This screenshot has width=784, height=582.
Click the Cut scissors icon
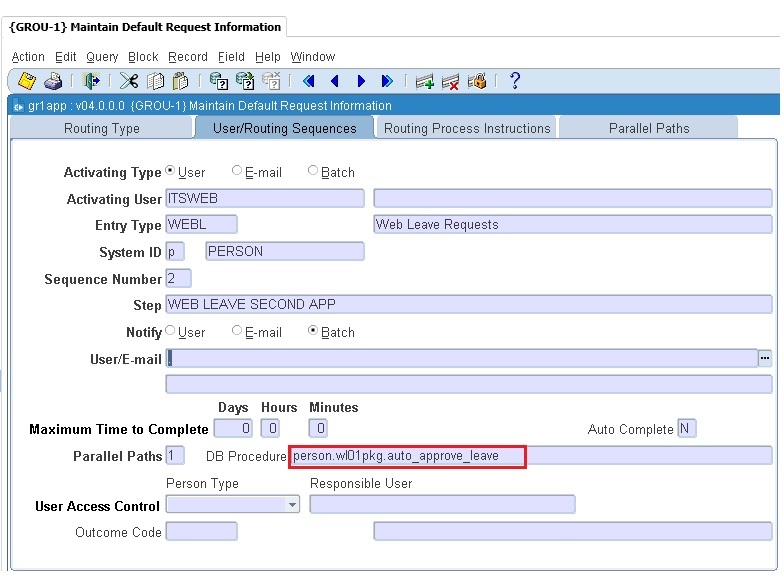coord(129,81)
